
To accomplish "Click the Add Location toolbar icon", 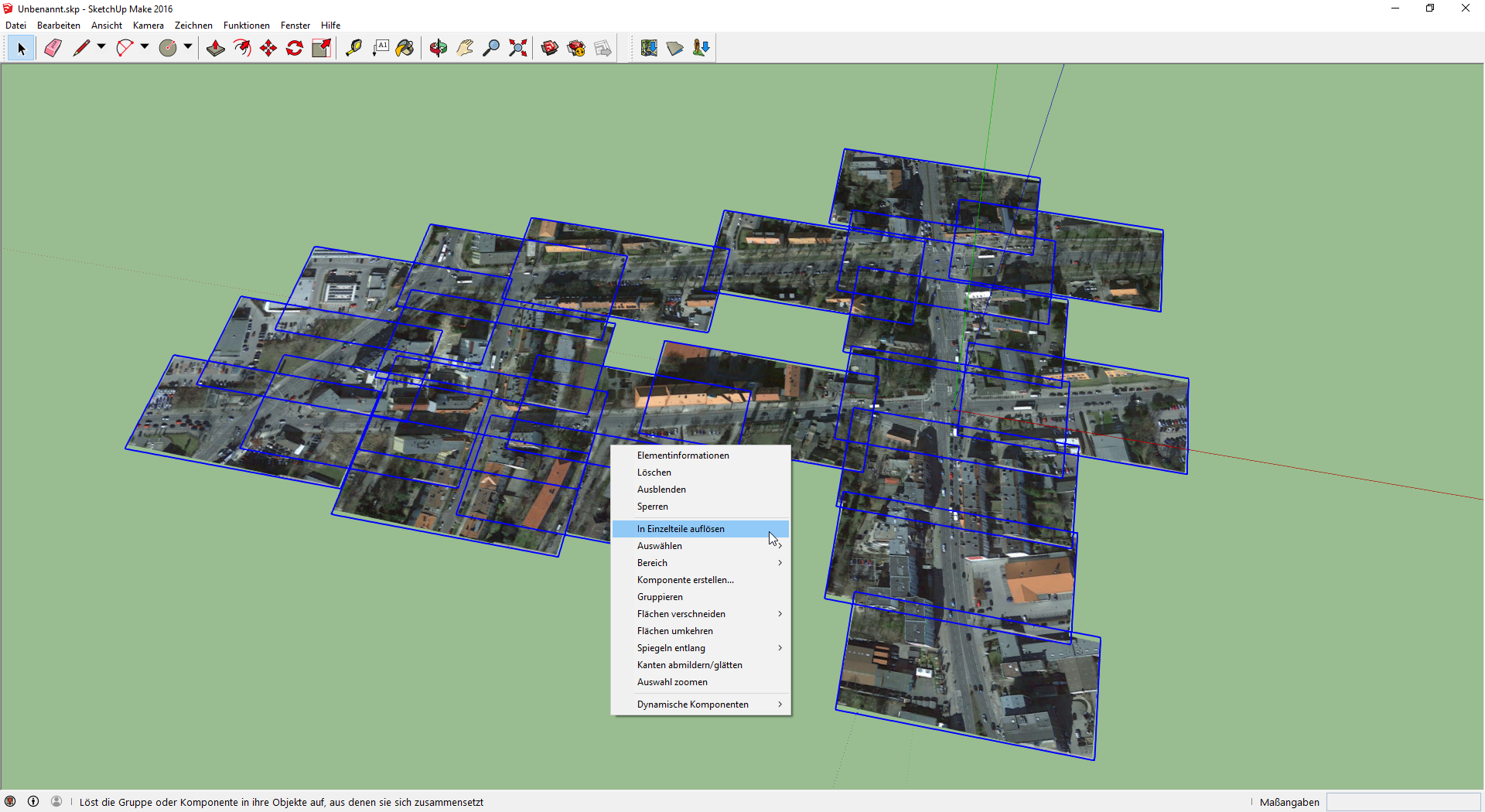I will pyautogui.click(x=649, y=48).
